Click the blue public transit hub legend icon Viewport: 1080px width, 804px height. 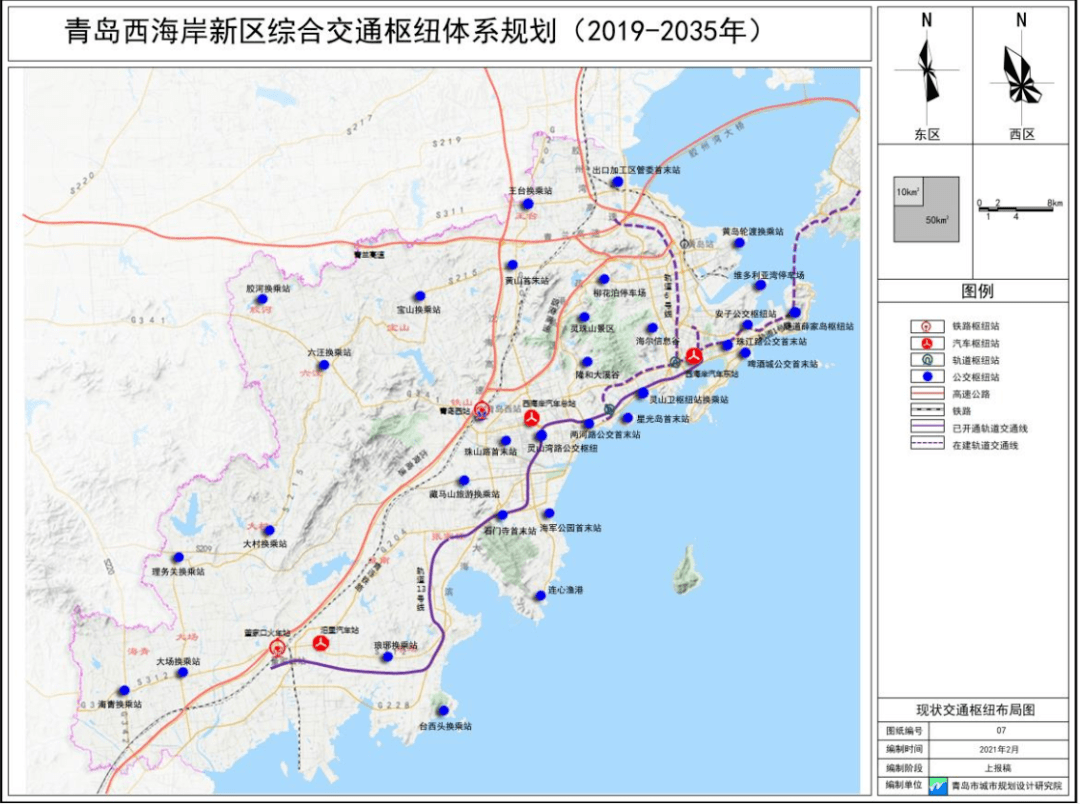click(926, 376)
